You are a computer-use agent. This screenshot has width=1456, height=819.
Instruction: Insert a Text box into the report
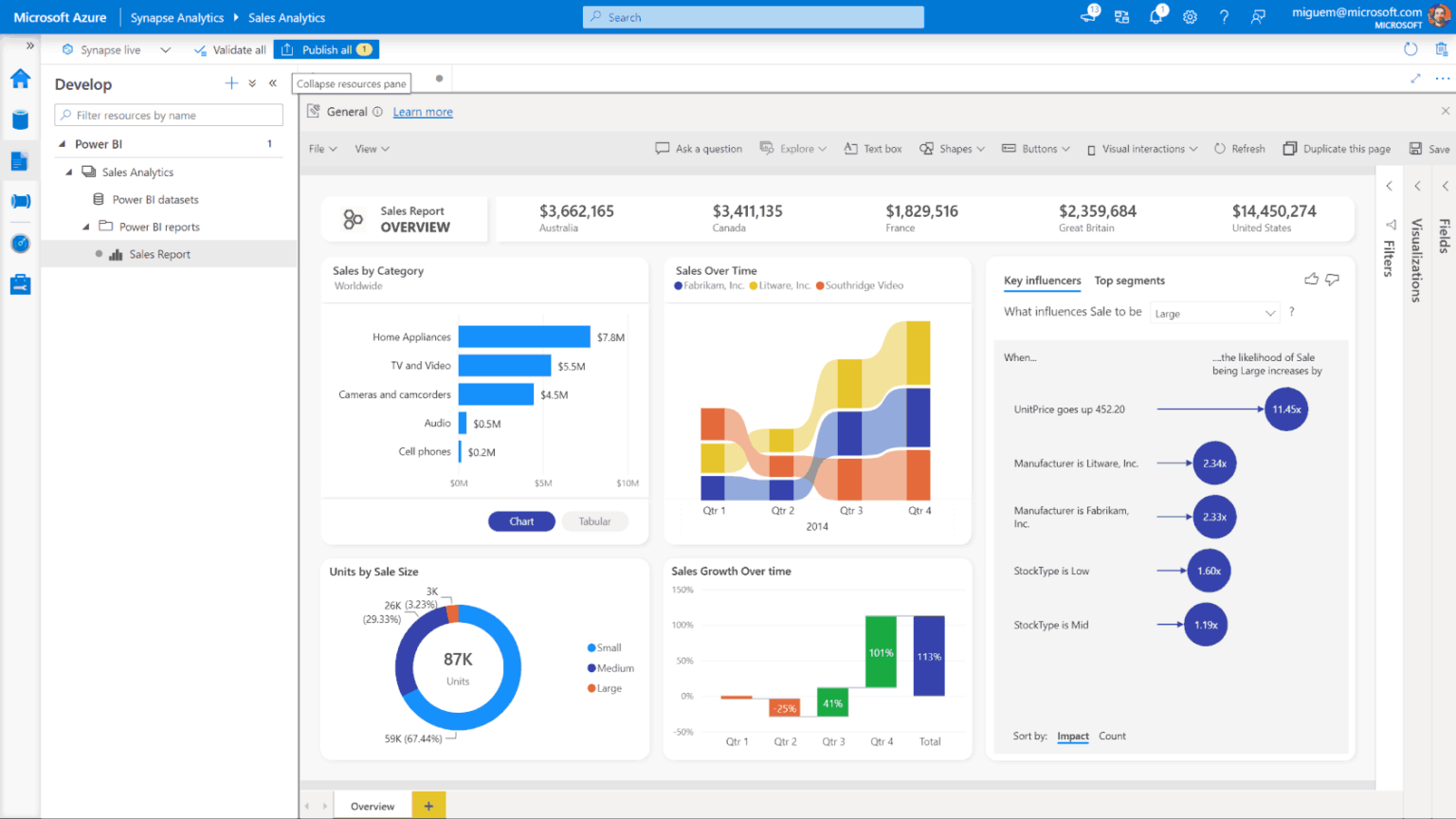coord(872,148)
